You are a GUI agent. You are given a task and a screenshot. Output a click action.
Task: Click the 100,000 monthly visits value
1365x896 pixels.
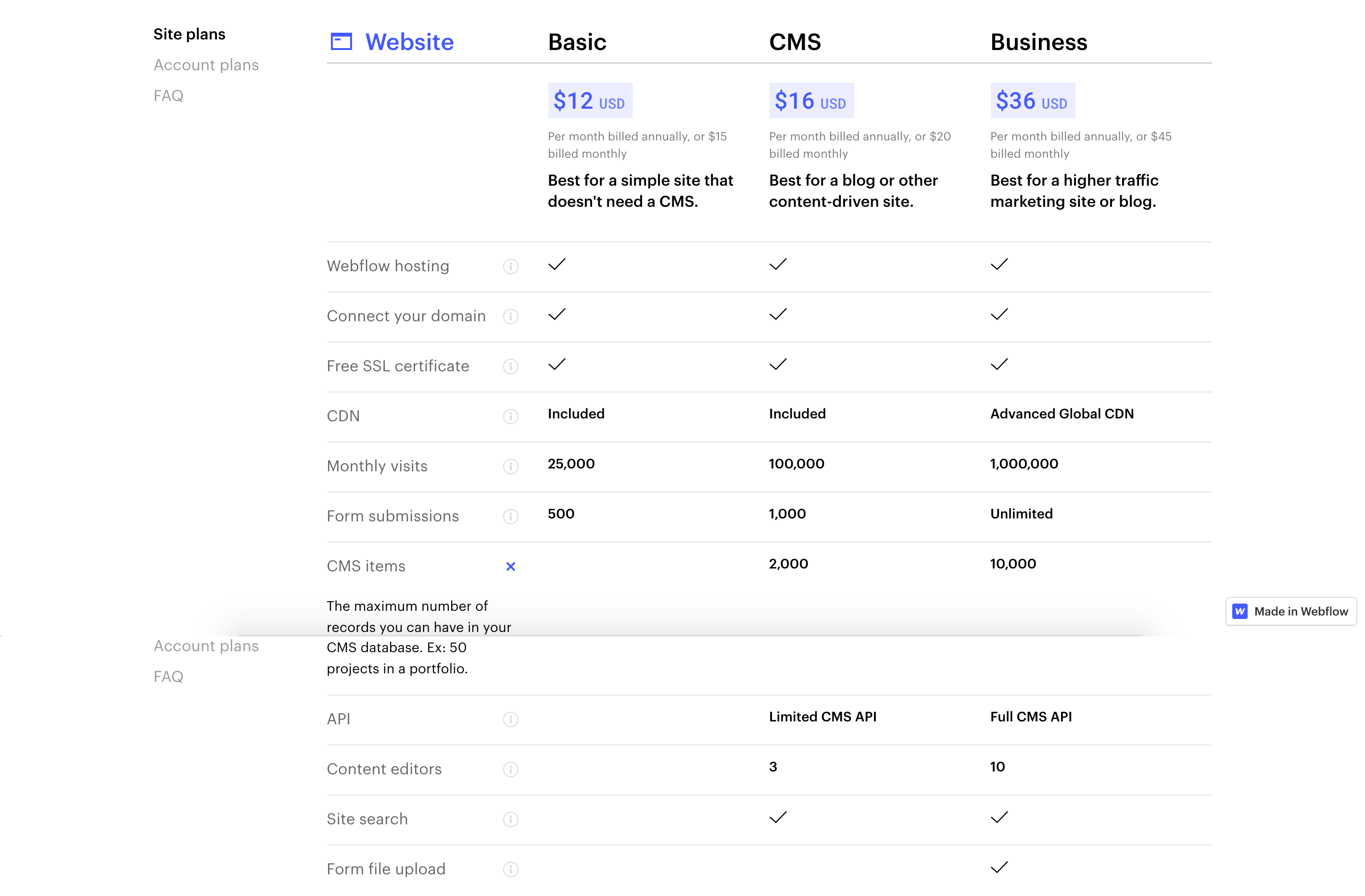[x=796, y=464]
